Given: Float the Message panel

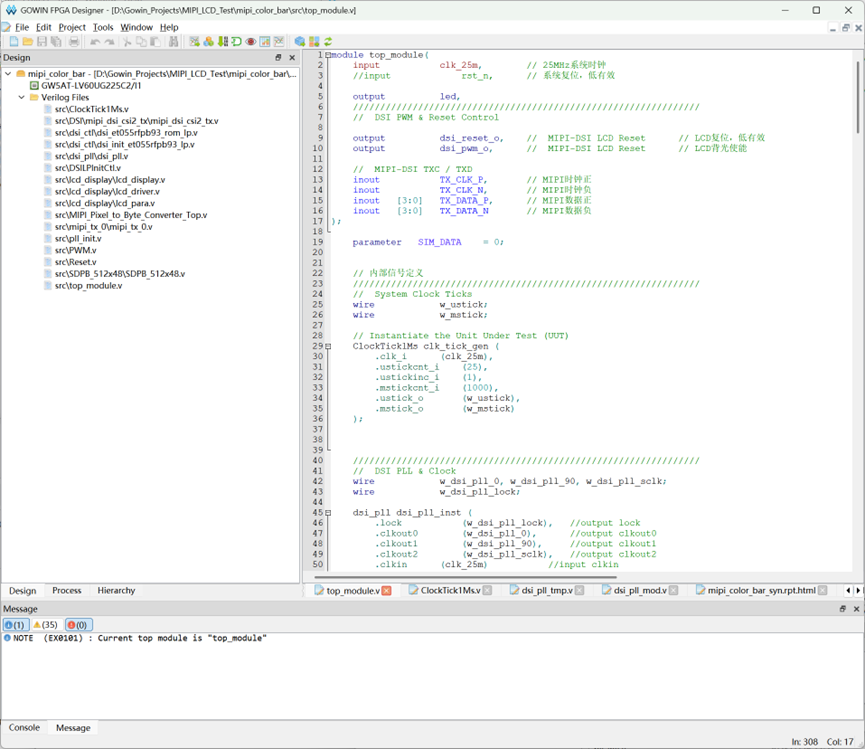Looking at the screenshot, I should point(842,609).
